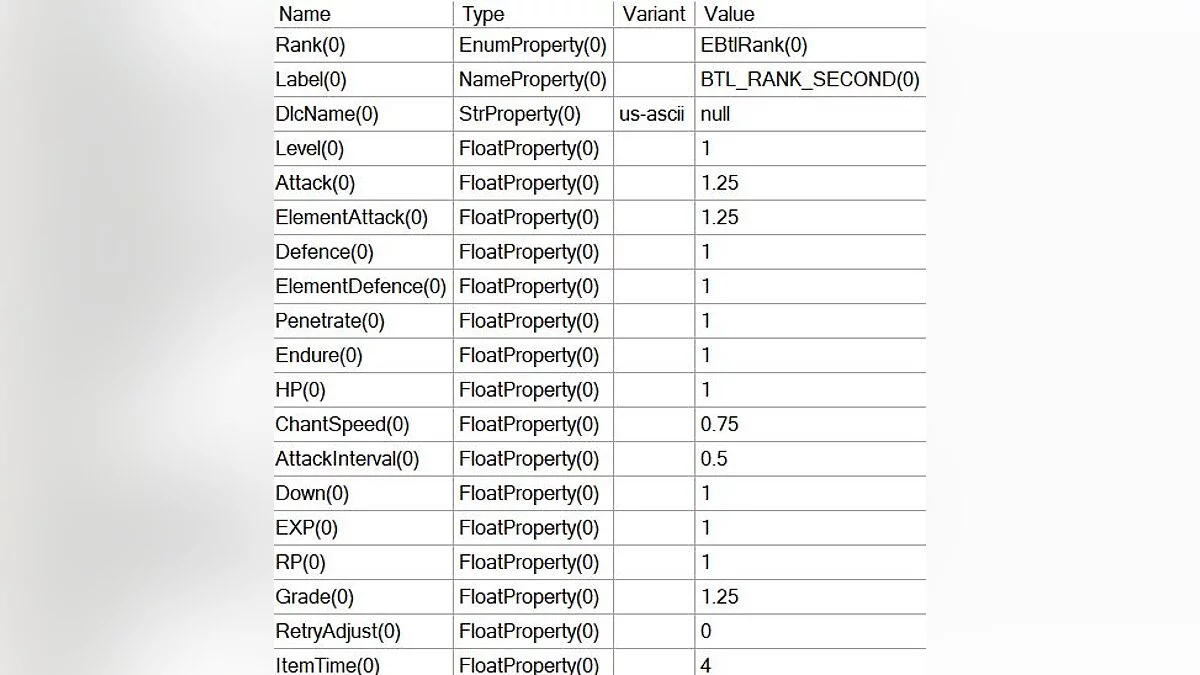Viewport: 1200px width, 675px height.
Task: Click the Penetrate(0) name cell
Action: (x=330, y=321)
